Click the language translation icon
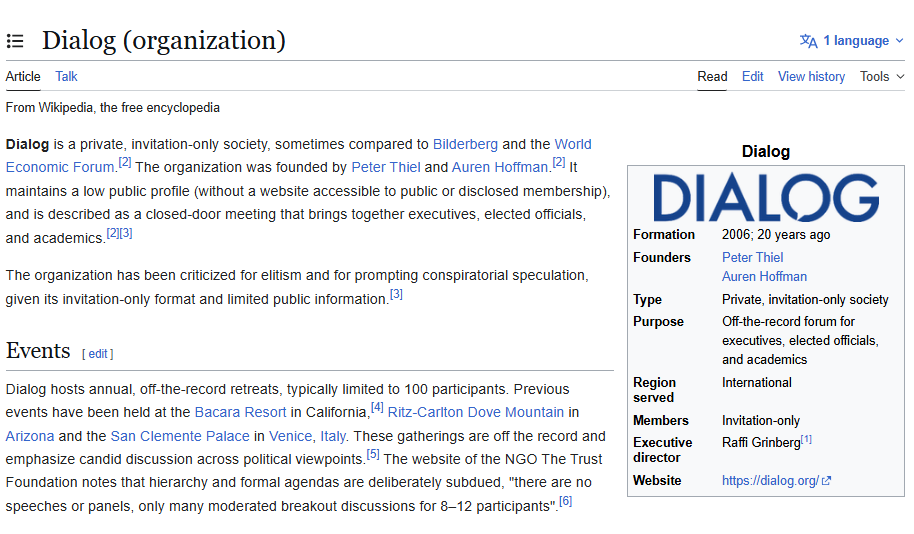The width and height of the screenshot is (914, 534). tap(808, 41)
